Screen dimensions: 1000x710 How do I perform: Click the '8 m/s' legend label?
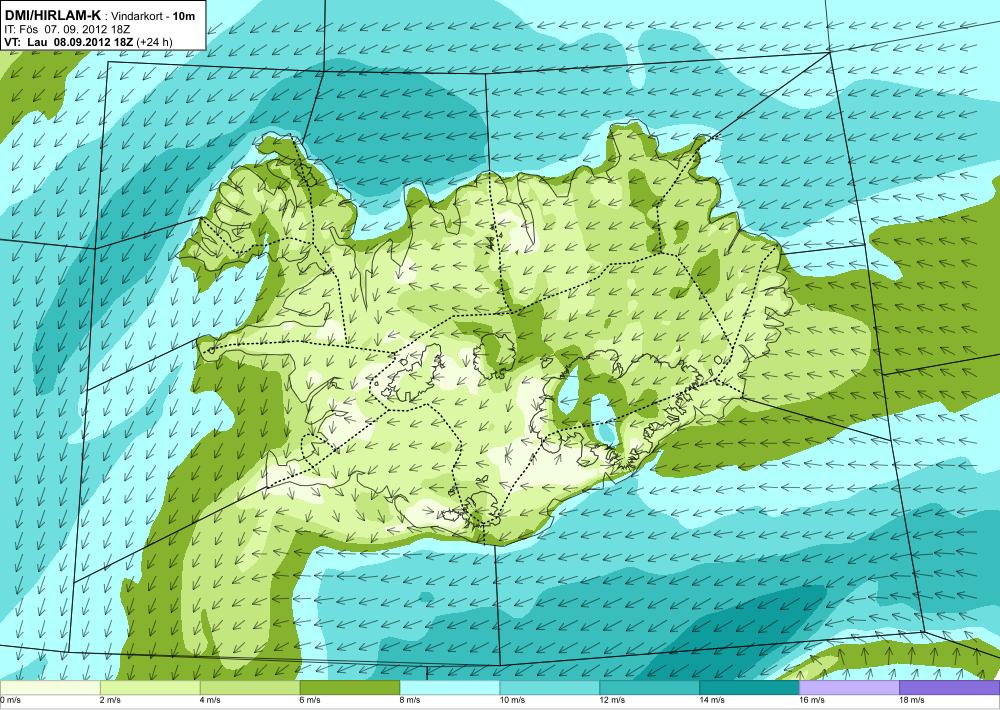tap(411, 700)
